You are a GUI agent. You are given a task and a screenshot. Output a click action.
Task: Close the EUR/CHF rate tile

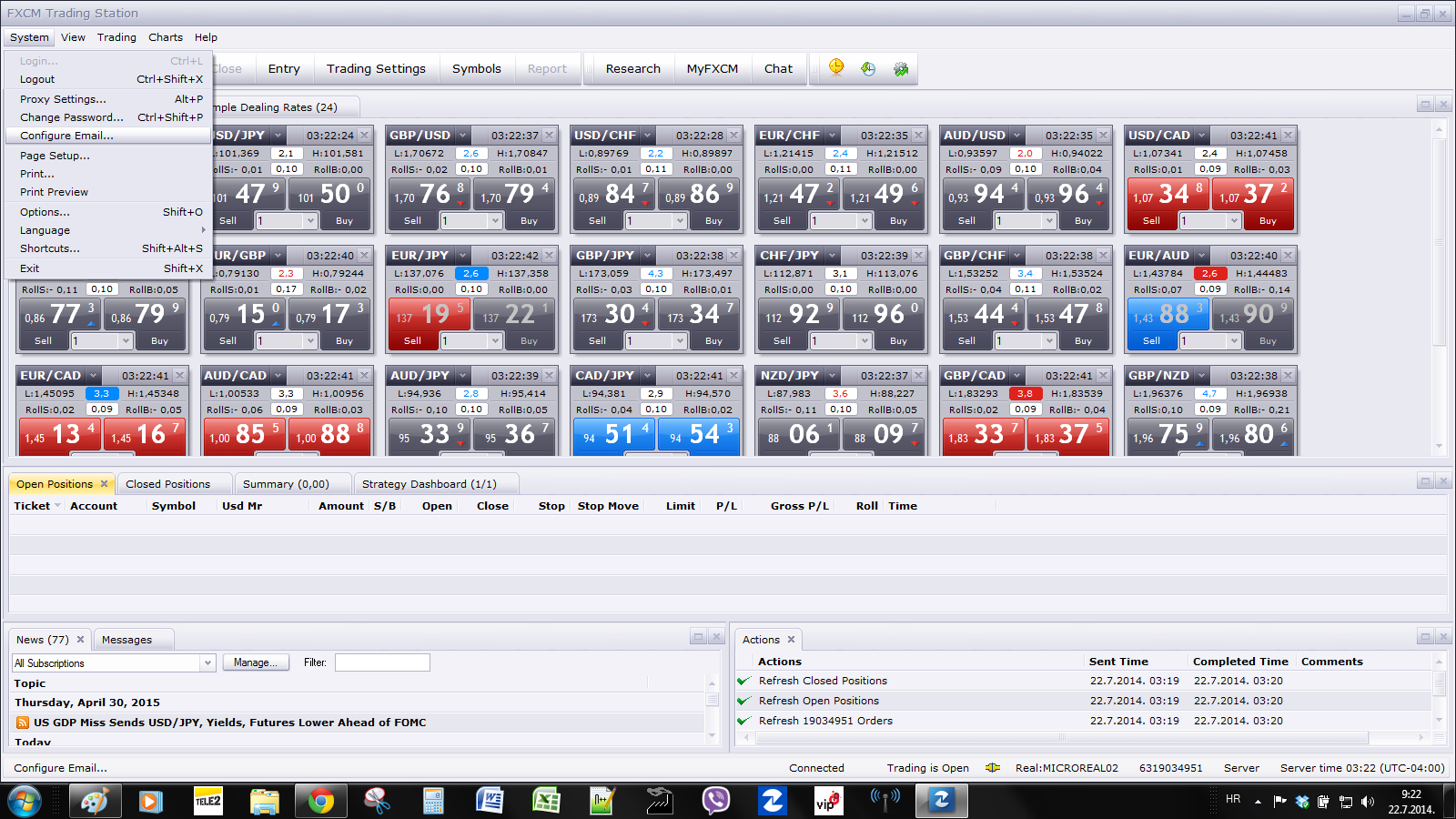click(x=919, y=136)
